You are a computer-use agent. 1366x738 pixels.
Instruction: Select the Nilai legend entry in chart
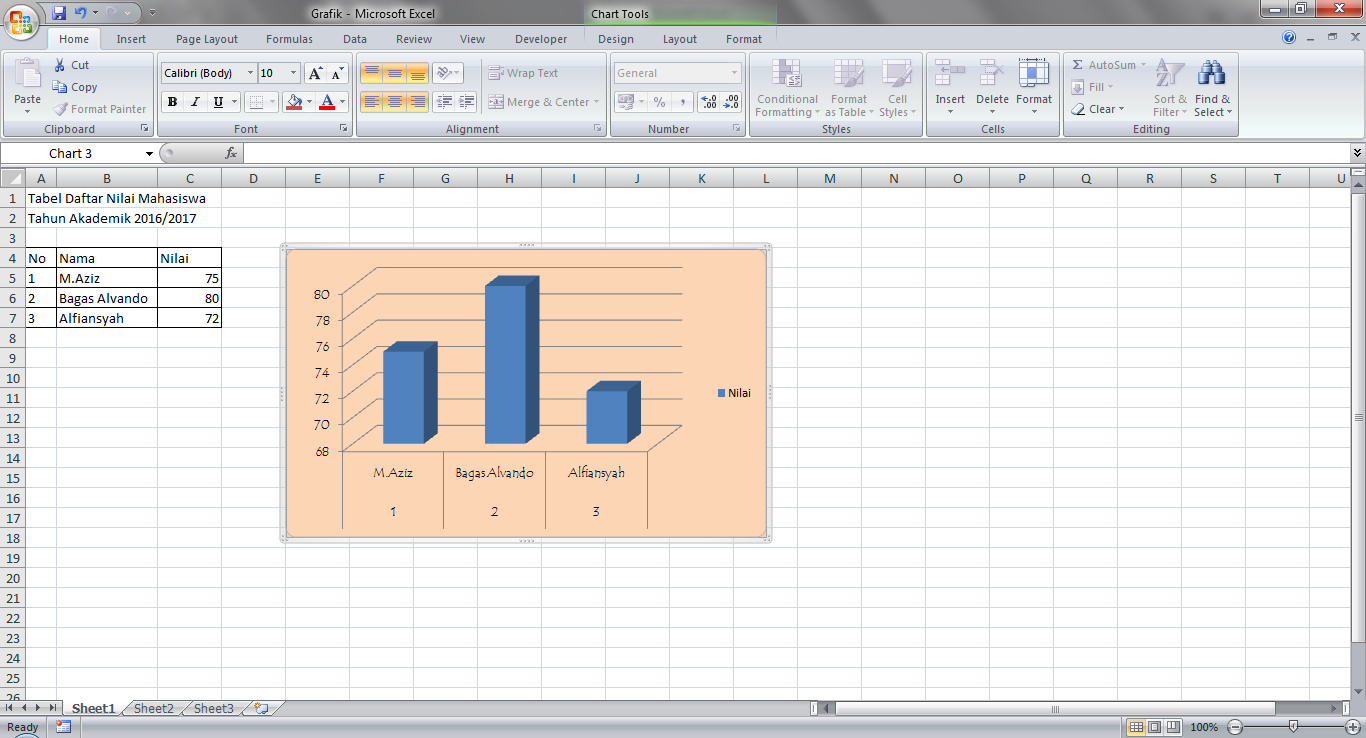(734, 393)
